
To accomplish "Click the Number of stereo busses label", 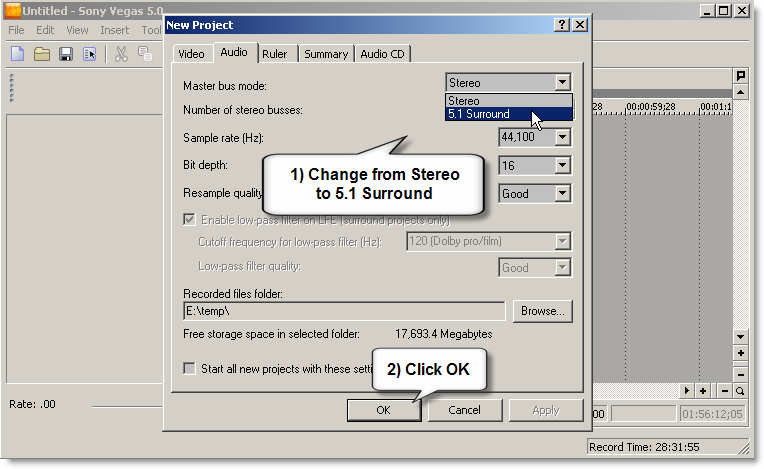I will coord(243,110).
